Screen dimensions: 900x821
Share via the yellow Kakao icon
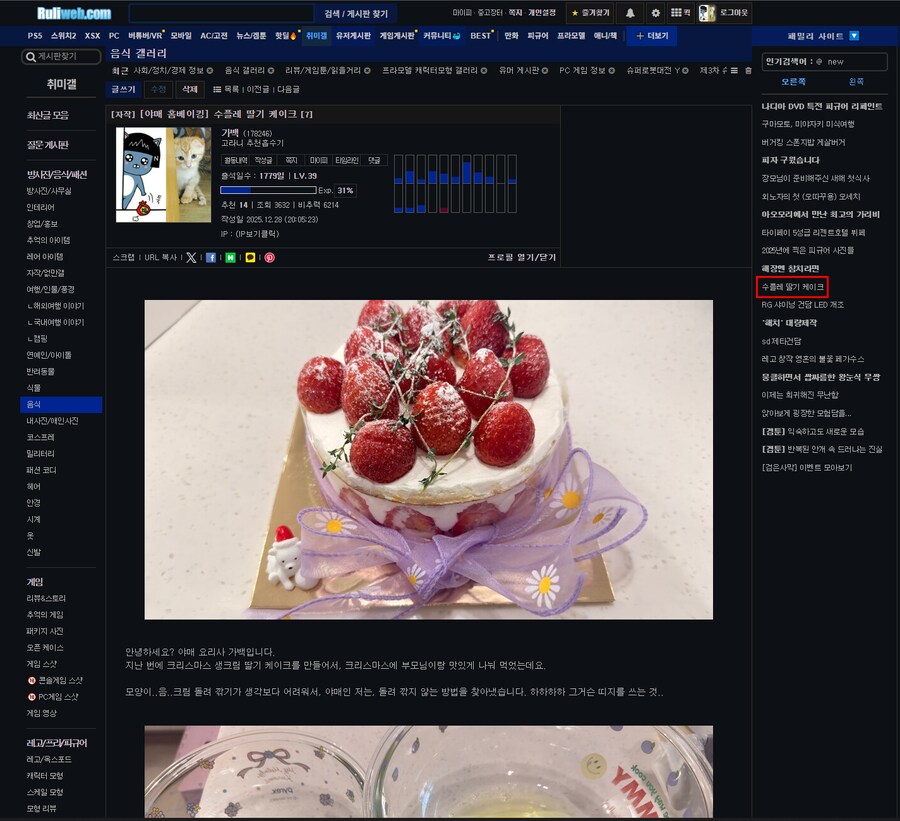pyautogui.click(x=251, y=256)
